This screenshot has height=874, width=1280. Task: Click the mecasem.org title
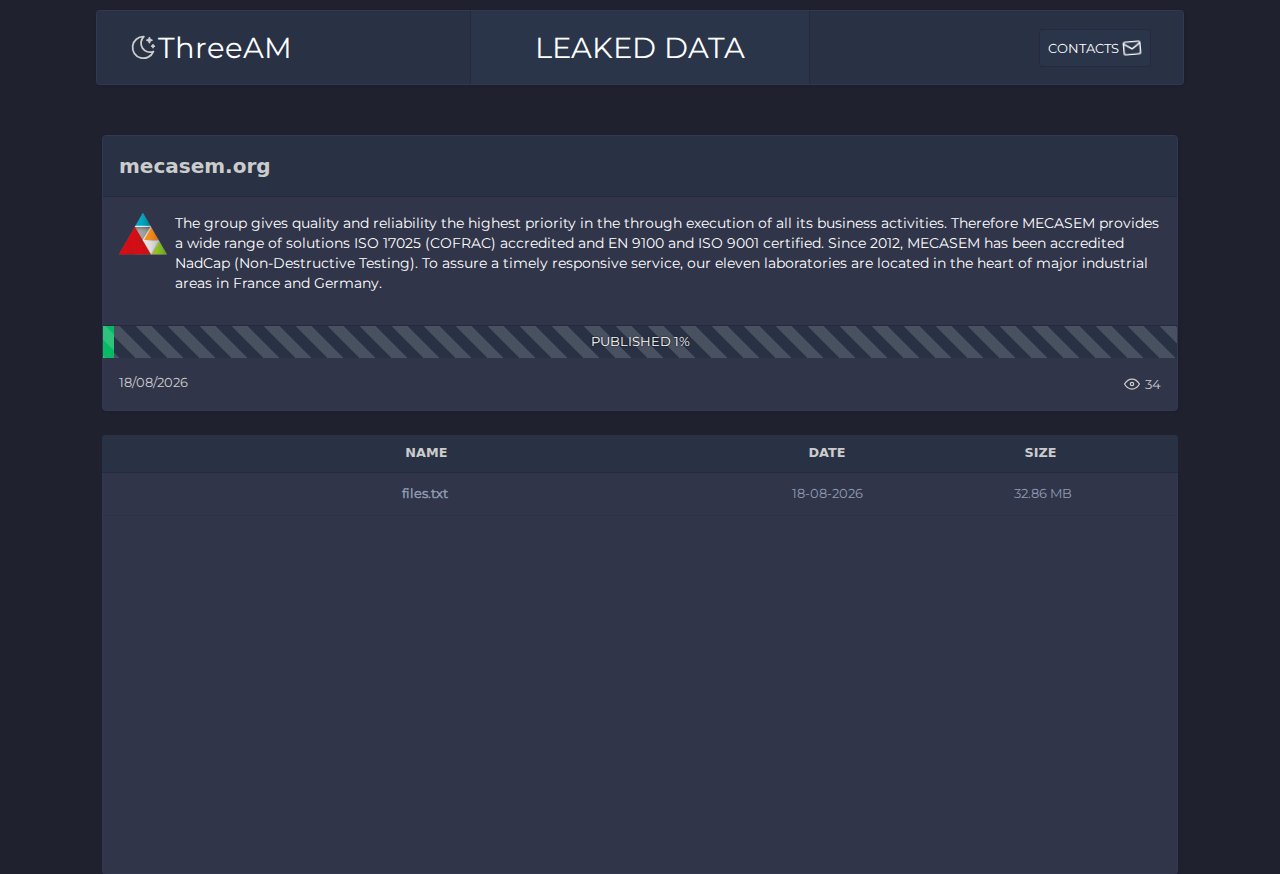(x=195, y=166)
